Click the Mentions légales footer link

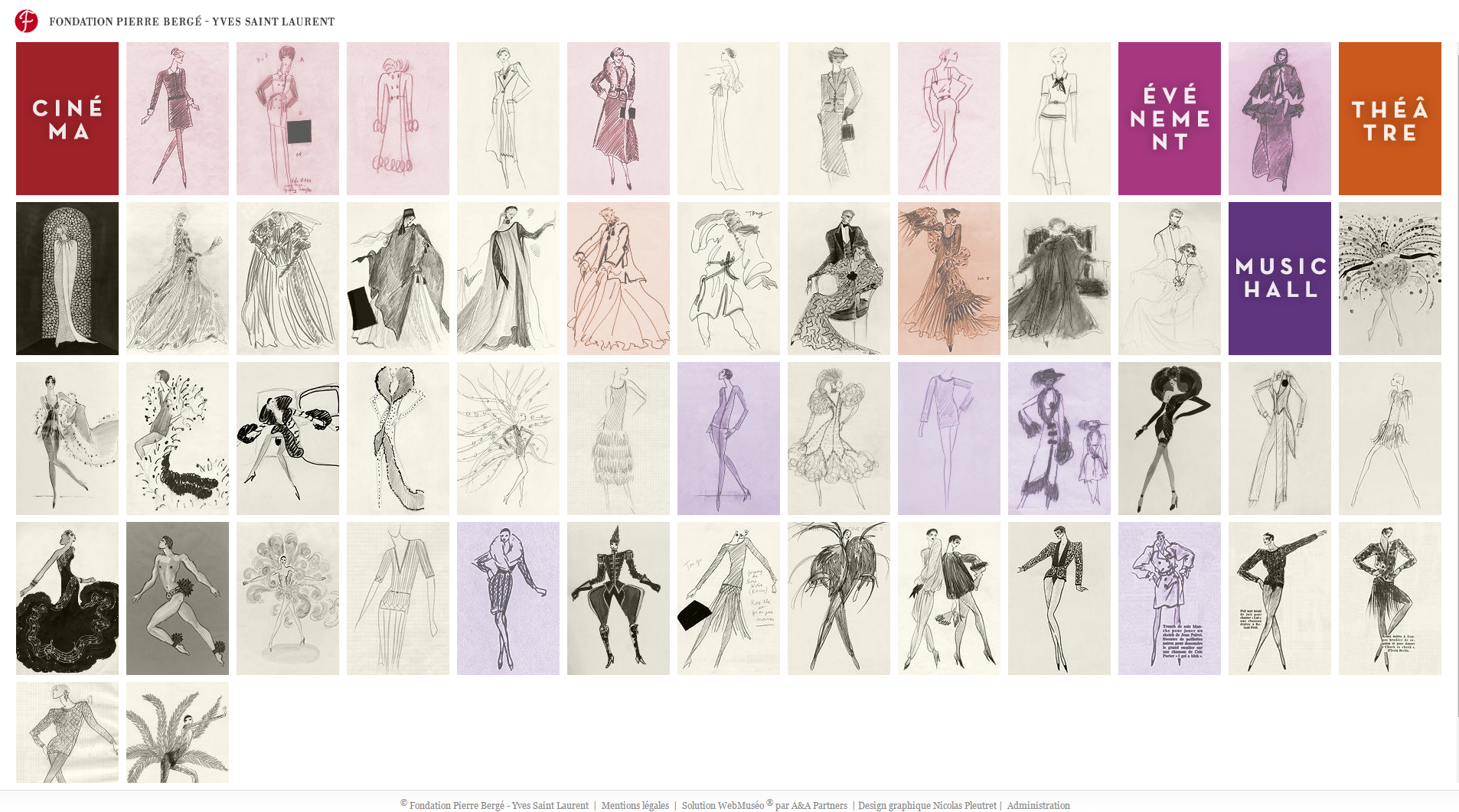(635, 805)
